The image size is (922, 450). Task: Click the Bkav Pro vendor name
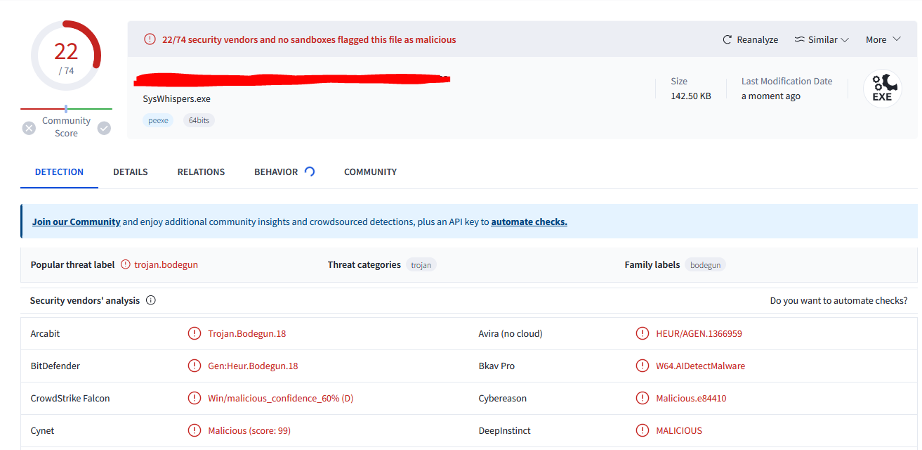point(496,366)
